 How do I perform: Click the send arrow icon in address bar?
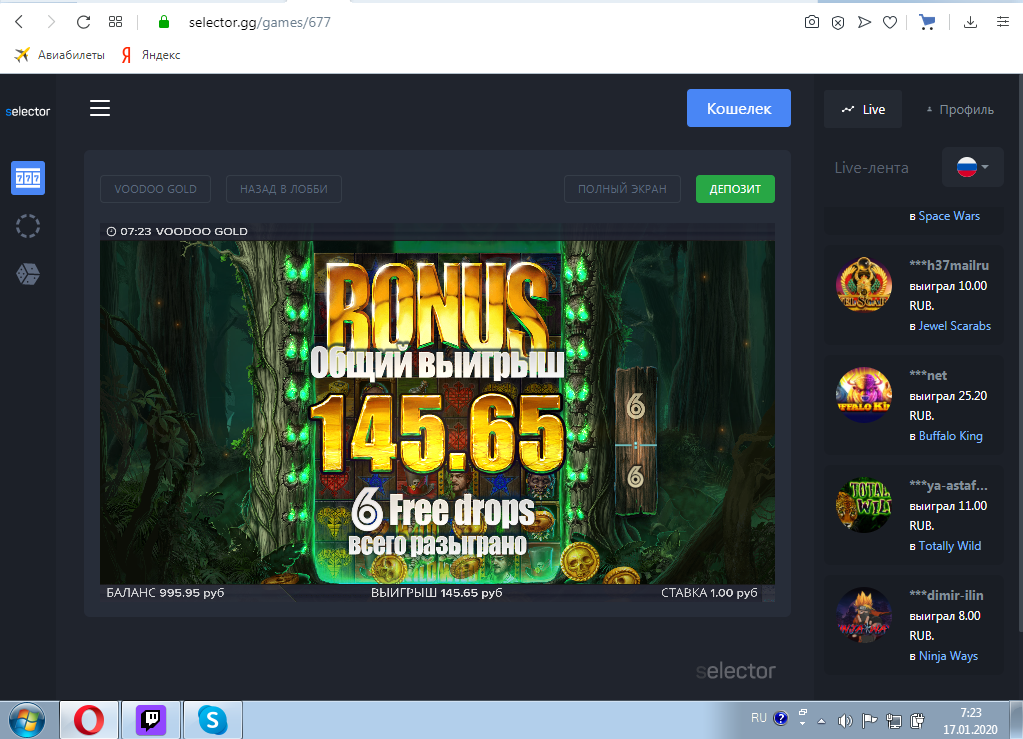tap(864, 22)
